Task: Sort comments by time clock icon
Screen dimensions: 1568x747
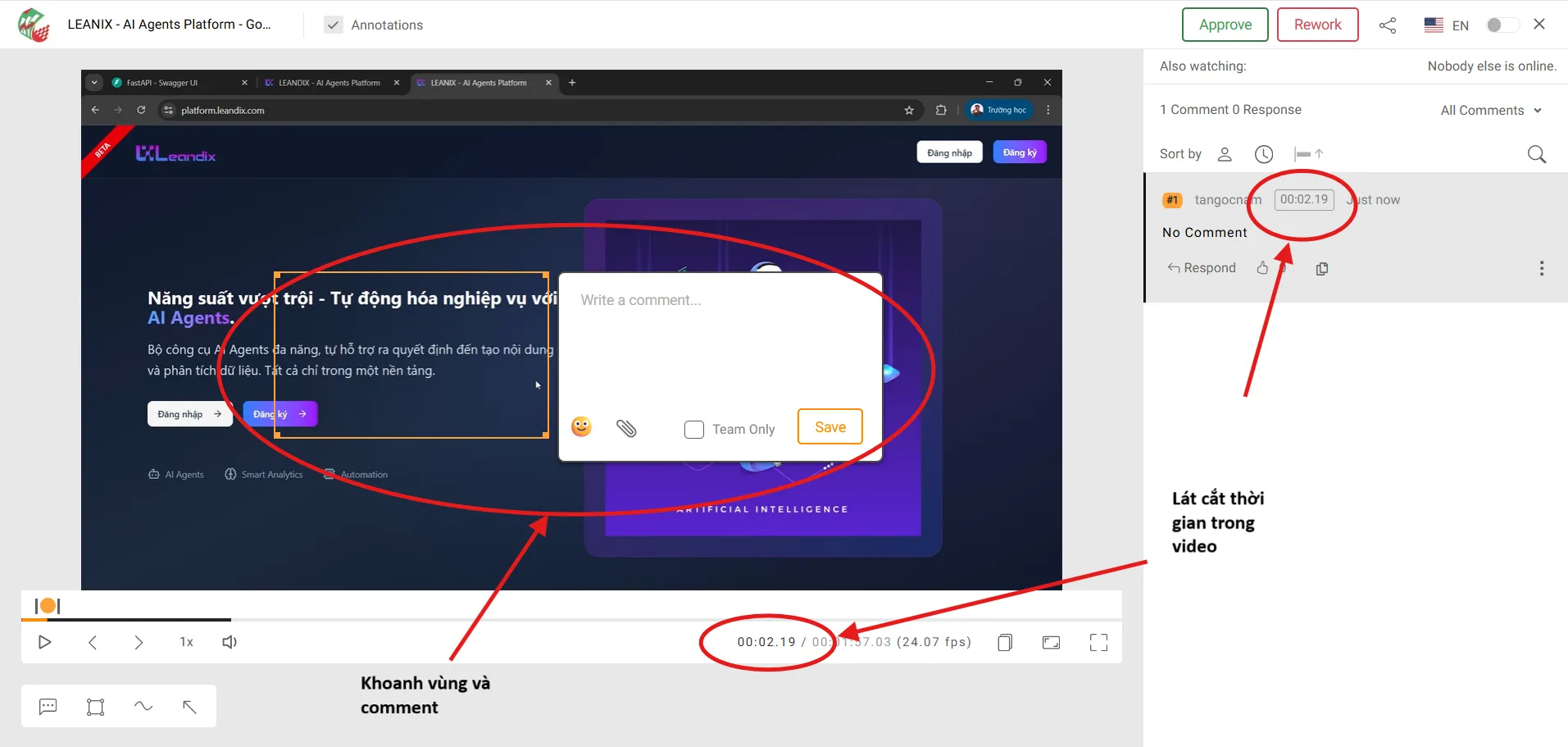Action: tap(1264, 154)
